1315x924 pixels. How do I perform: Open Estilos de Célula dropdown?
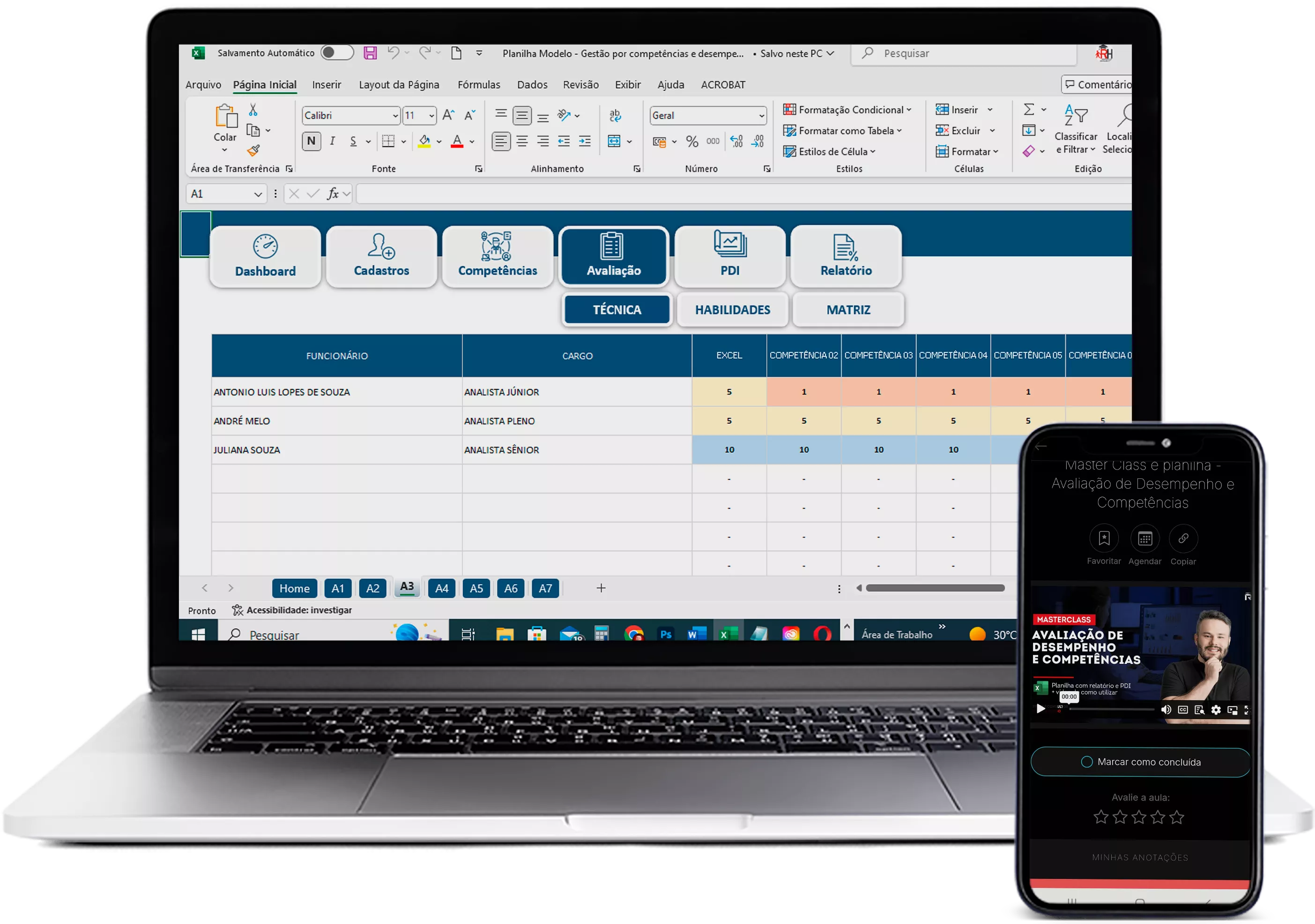click(829, 151)
